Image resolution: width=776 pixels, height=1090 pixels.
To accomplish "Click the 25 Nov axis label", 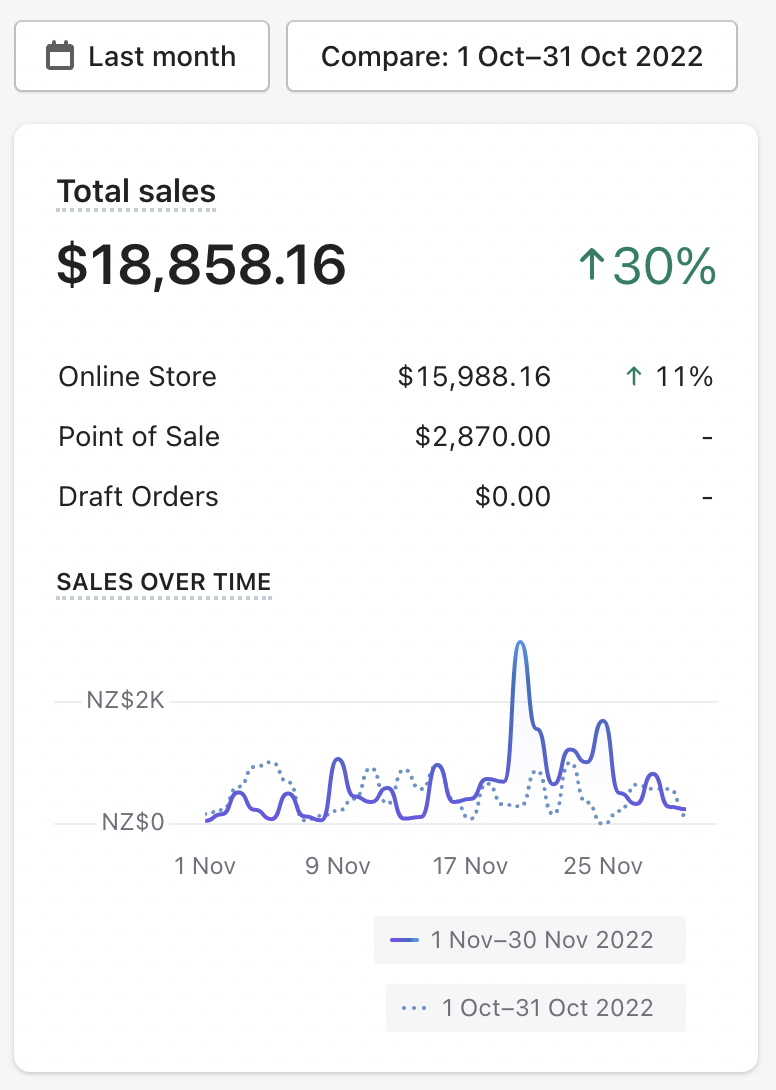I will point(603,865).
